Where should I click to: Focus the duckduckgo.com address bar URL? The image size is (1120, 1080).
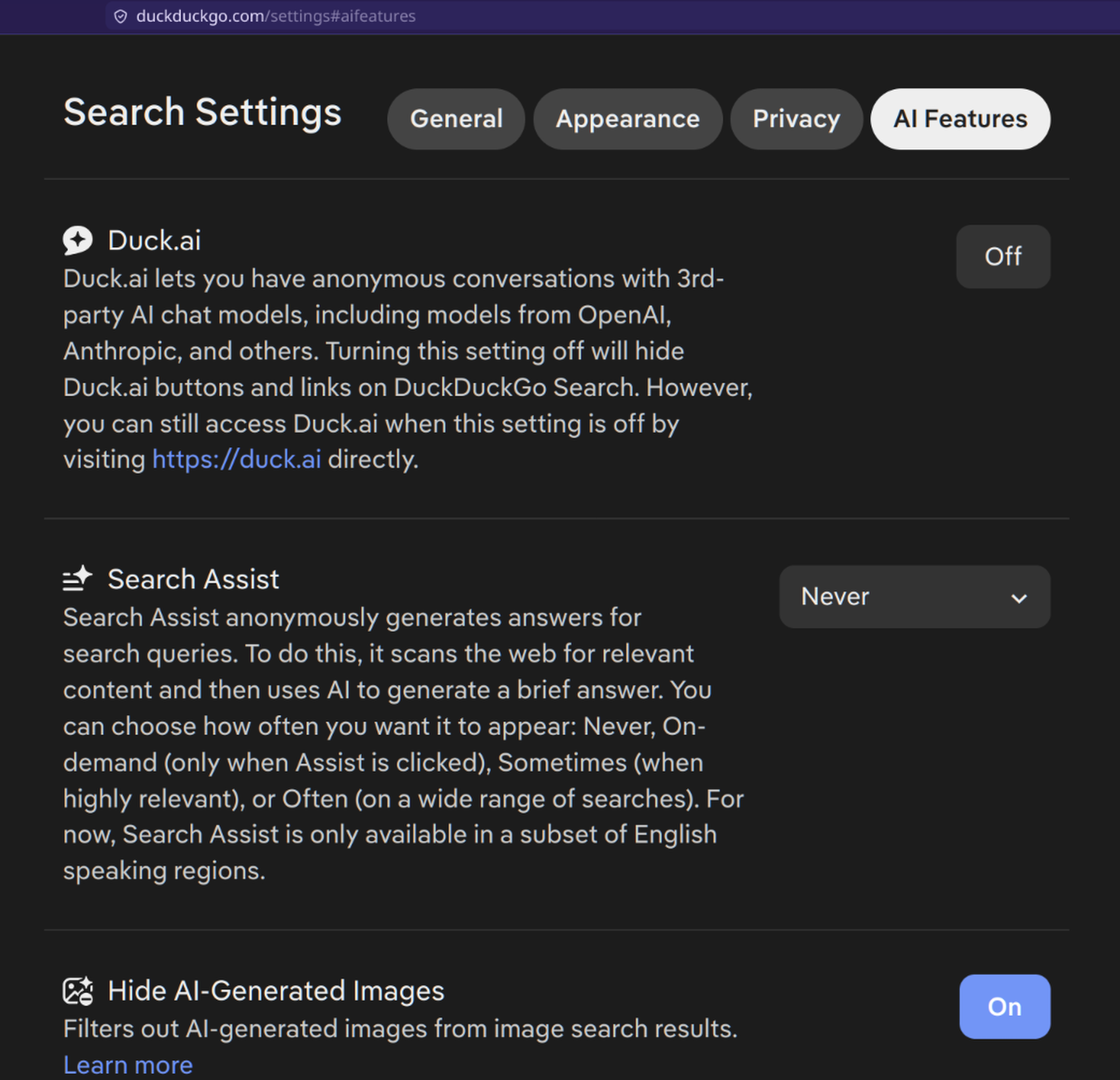[275, 16]
